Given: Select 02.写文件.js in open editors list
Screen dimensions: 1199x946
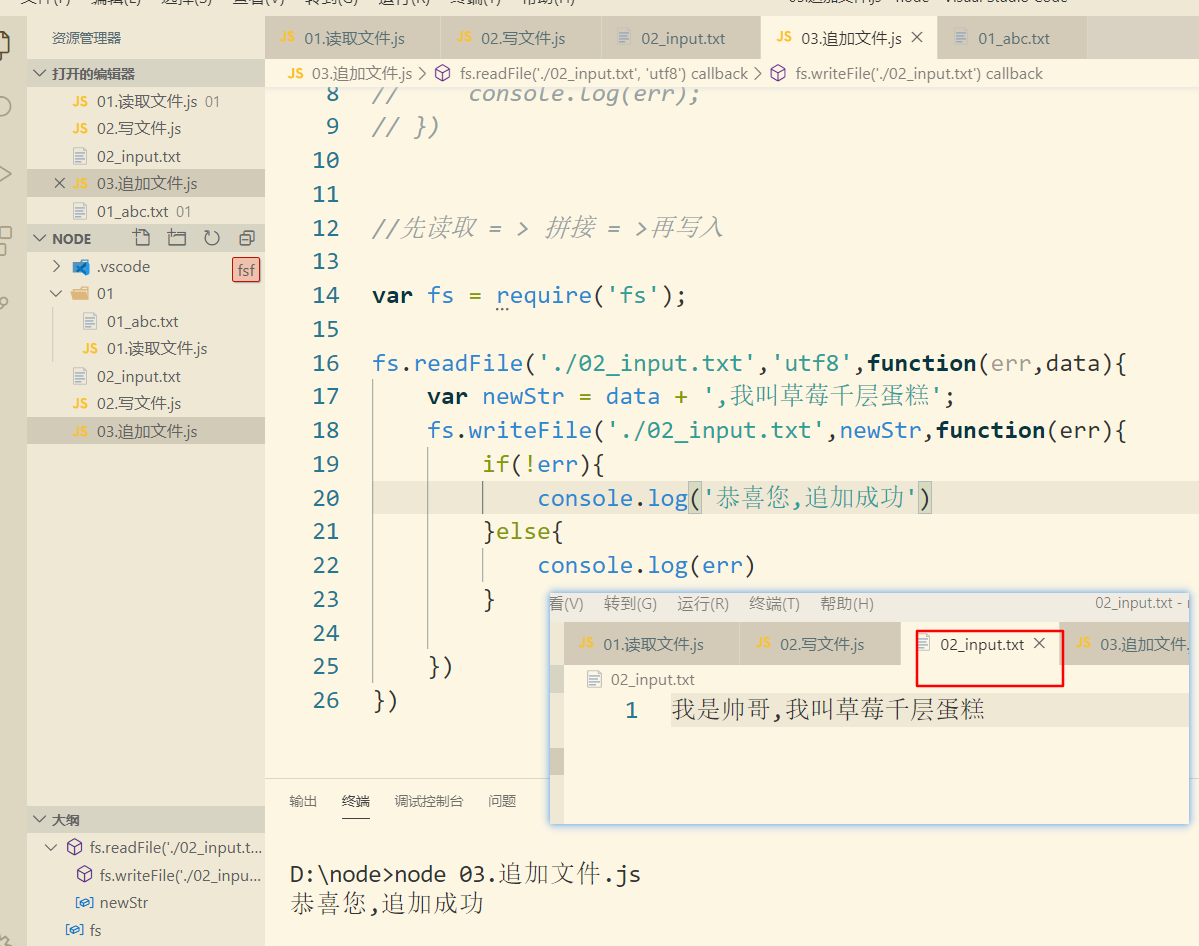Looking at the screenshot, I should pos(145,128).
